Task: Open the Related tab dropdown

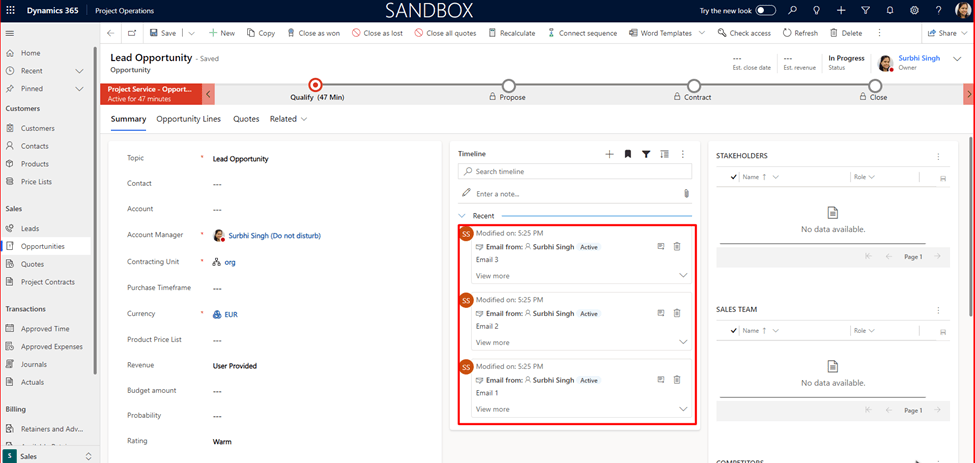Action: pos(288,119)
